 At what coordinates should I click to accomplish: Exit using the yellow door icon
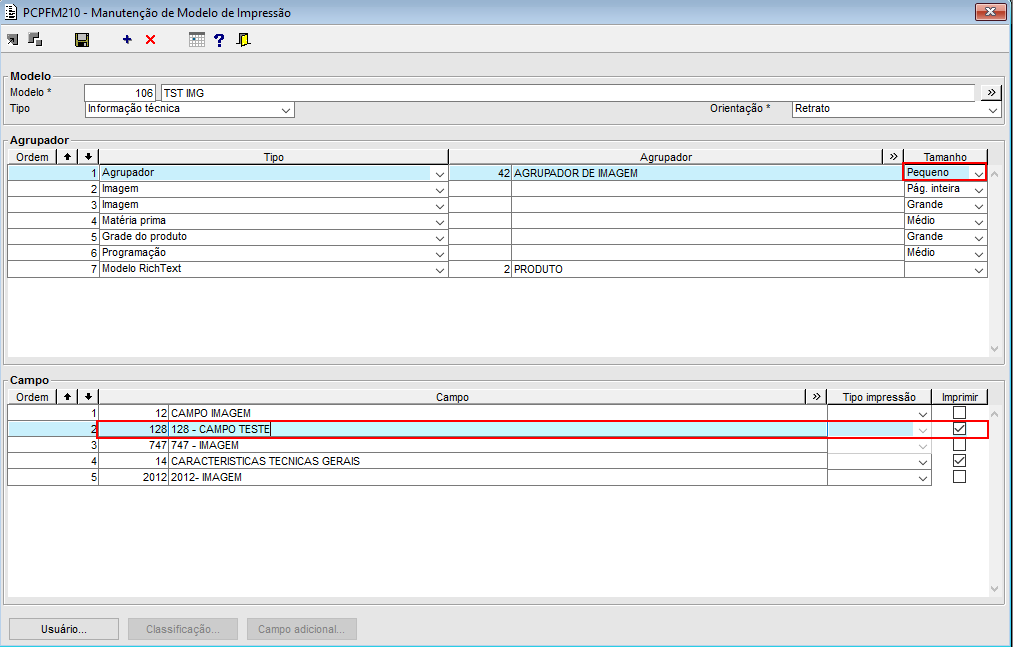244,40
